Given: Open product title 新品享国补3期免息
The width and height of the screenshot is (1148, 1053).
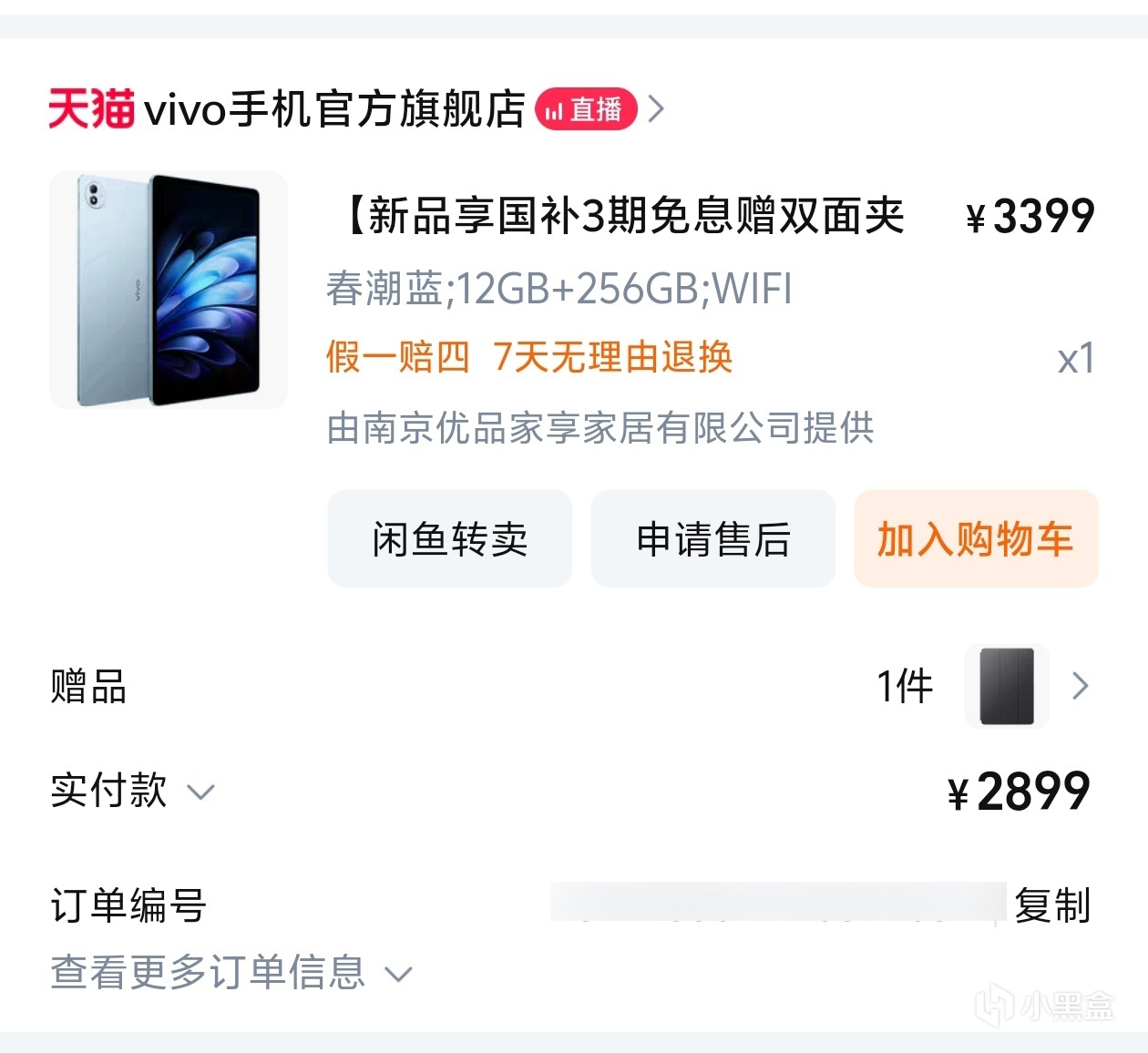Looking at the screenshot, I should tap(624, 216).
